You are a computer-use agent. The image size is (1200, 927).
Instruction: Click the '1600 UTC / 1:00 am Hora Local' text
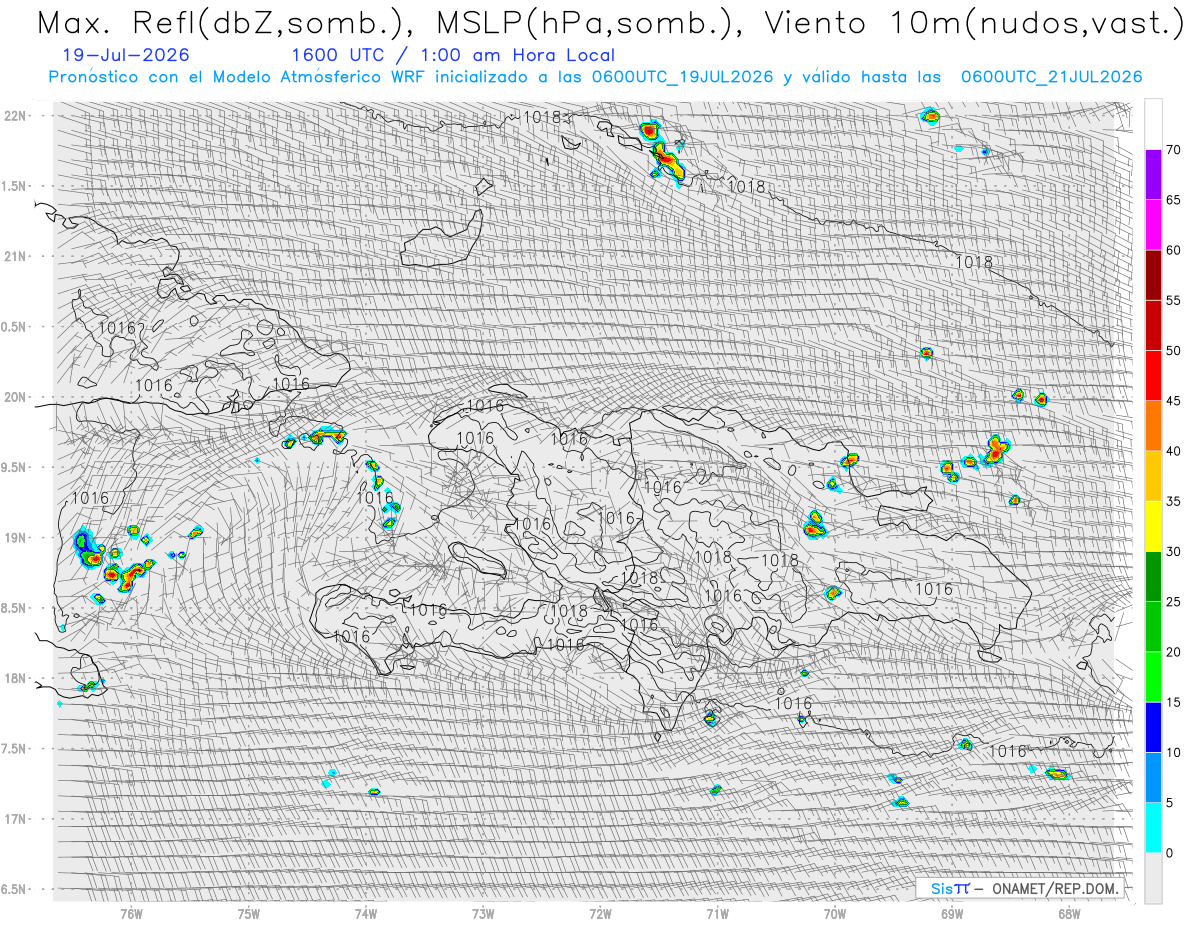453,55
